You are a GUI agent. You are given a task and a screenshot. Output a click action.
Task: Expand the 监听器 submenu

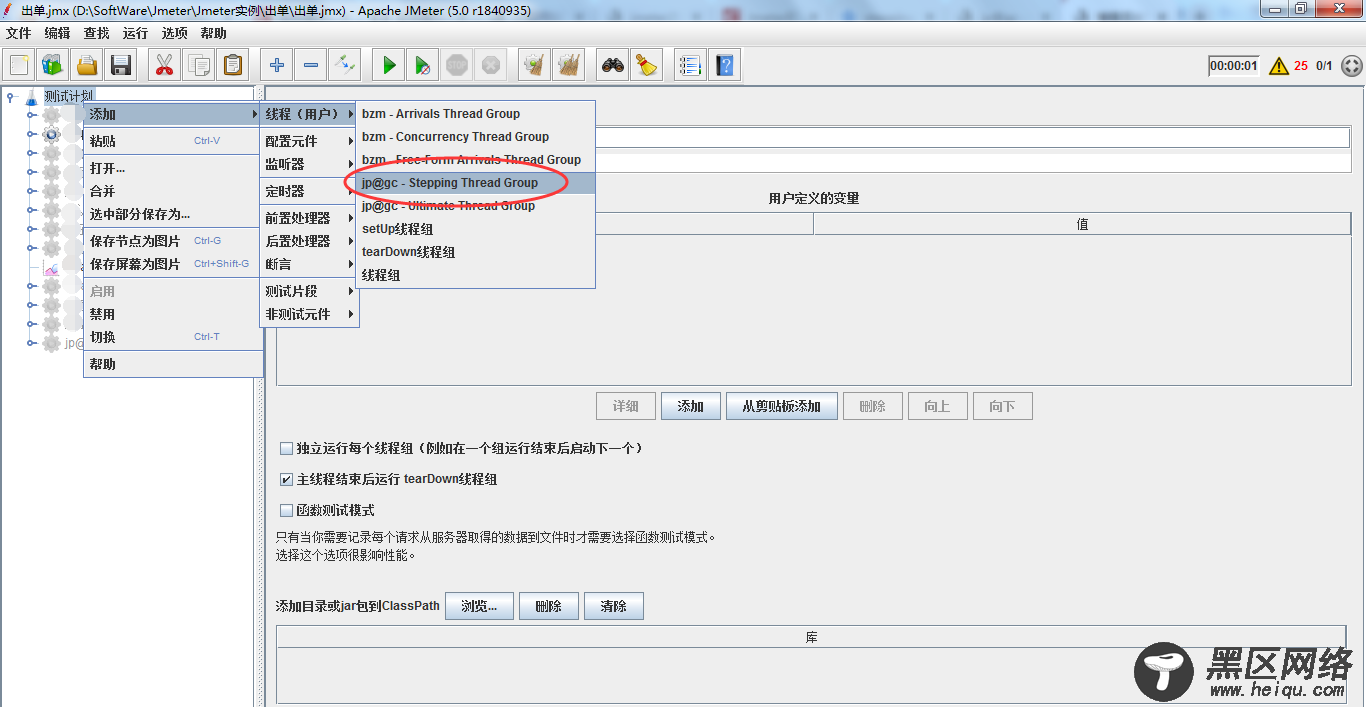tap(309, 164)
